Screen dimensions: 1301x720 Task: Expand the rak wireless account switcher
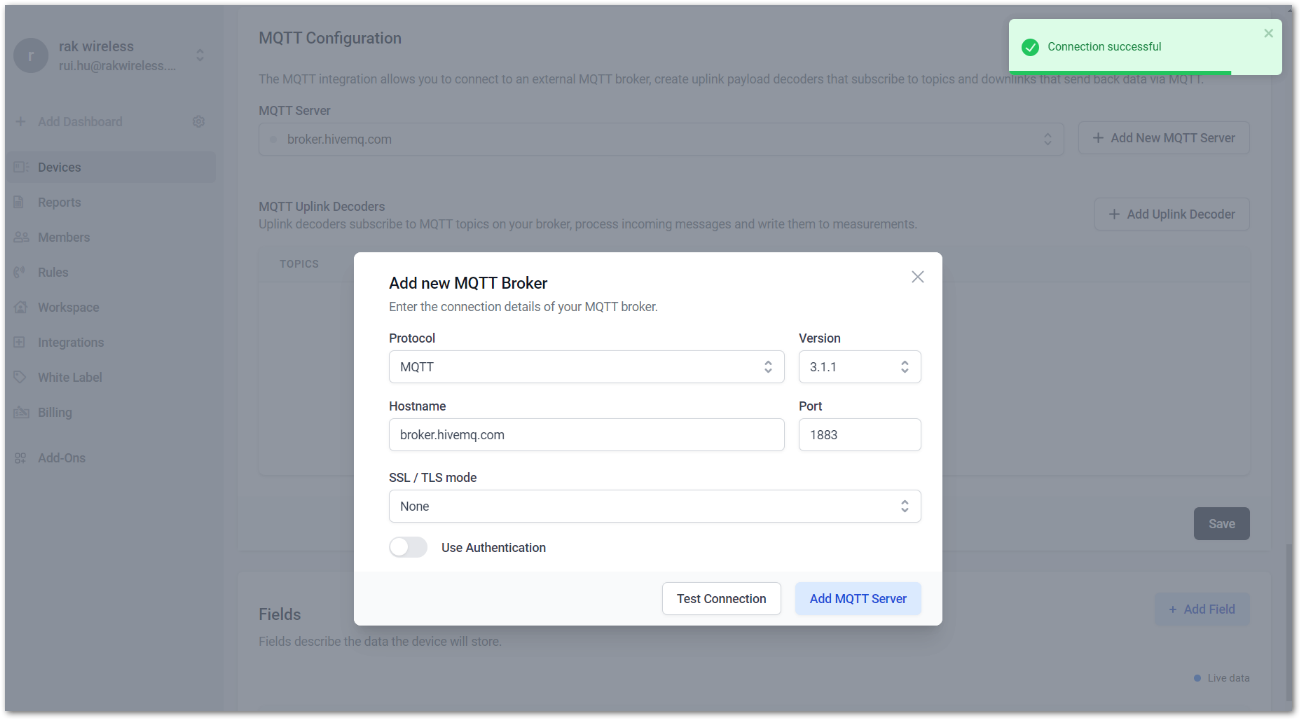click(x=199, y=56)
